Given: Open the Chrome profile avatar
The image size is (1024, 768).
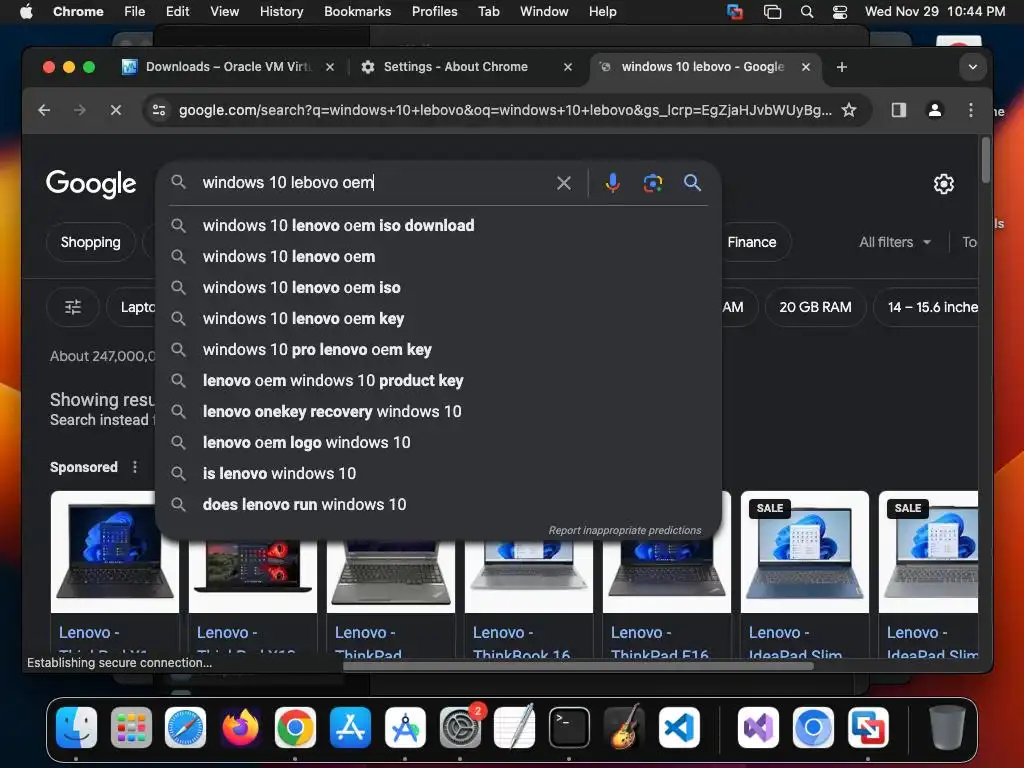Looking at the screenshot, I should [935, 110].
